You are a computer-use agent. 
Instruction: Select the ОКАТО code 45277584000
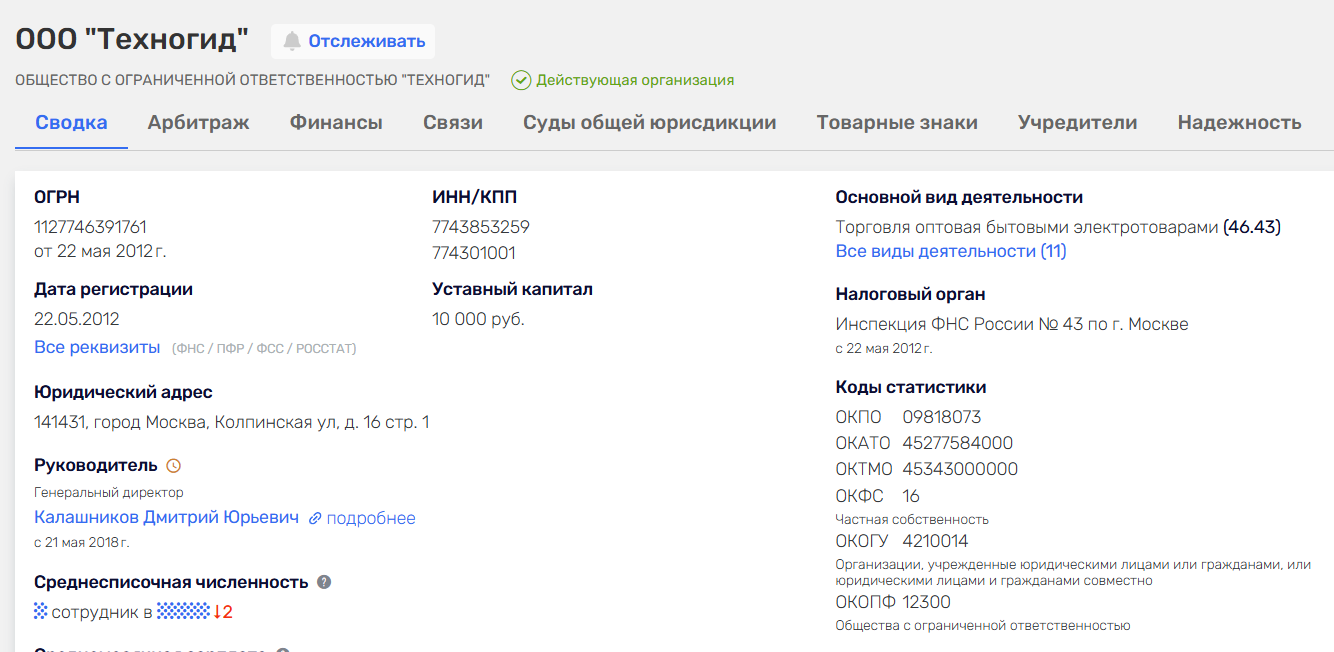pos(958,443)
